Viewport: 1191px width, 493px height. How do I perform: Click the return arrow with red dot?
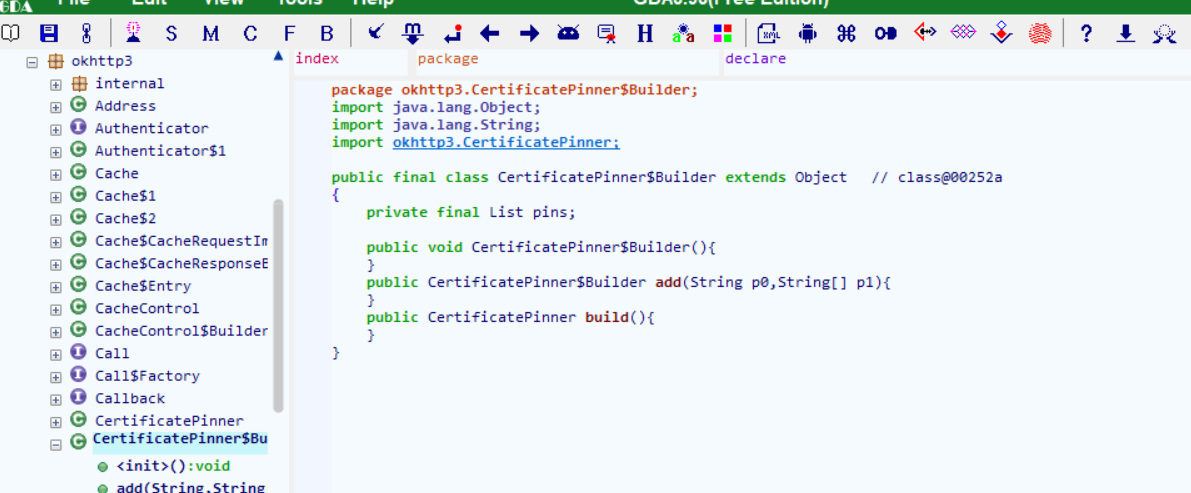click(x=453, y=33)
